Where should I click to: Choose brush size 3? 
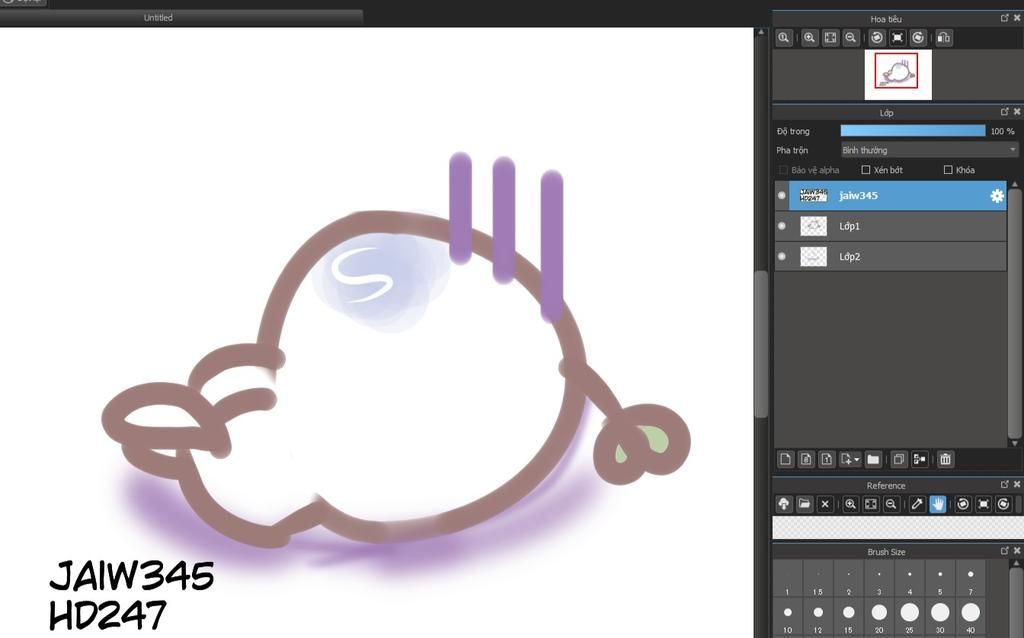[879, 579]
